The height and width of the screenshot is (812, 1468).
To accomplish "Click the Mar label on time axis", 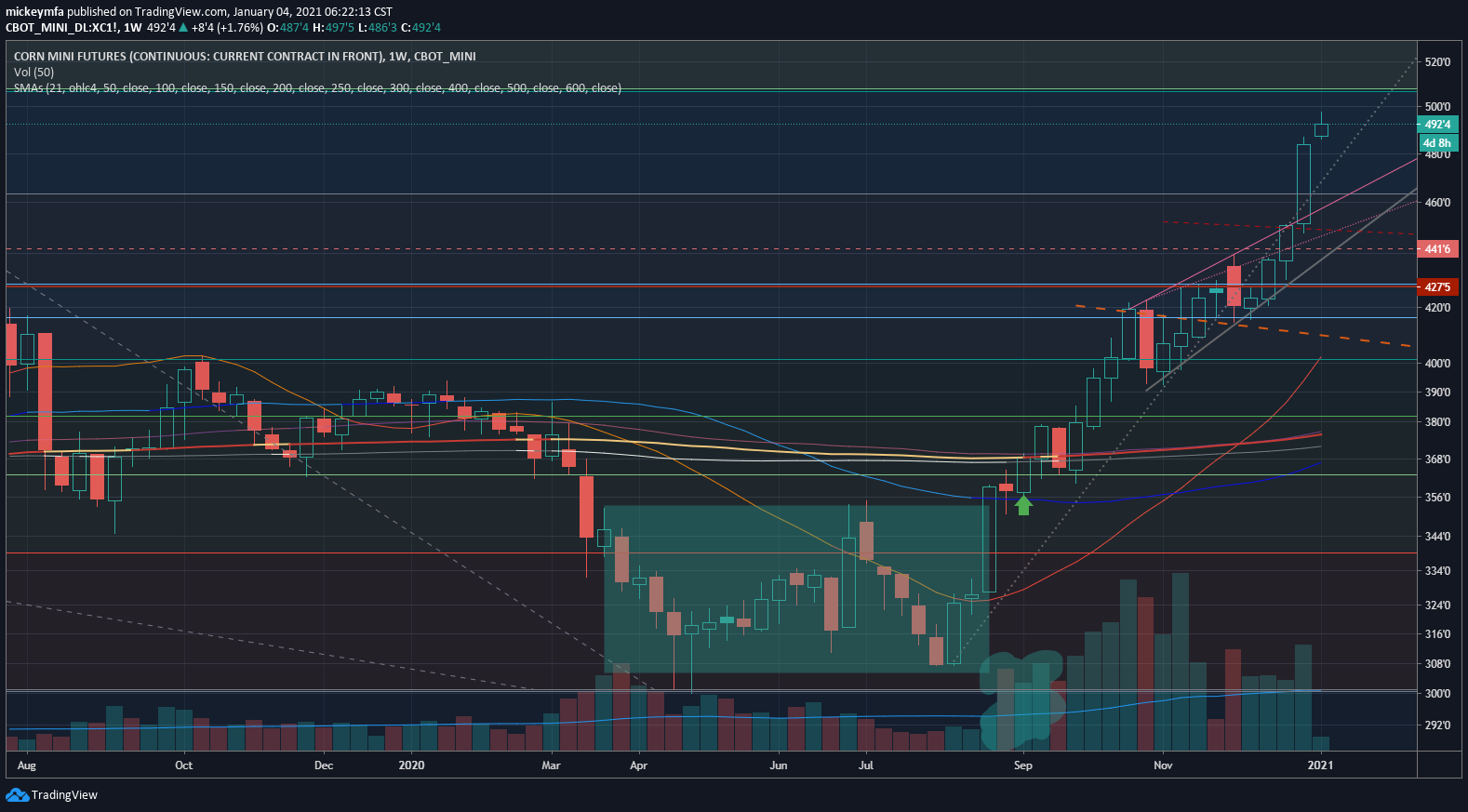I will 551,765.
